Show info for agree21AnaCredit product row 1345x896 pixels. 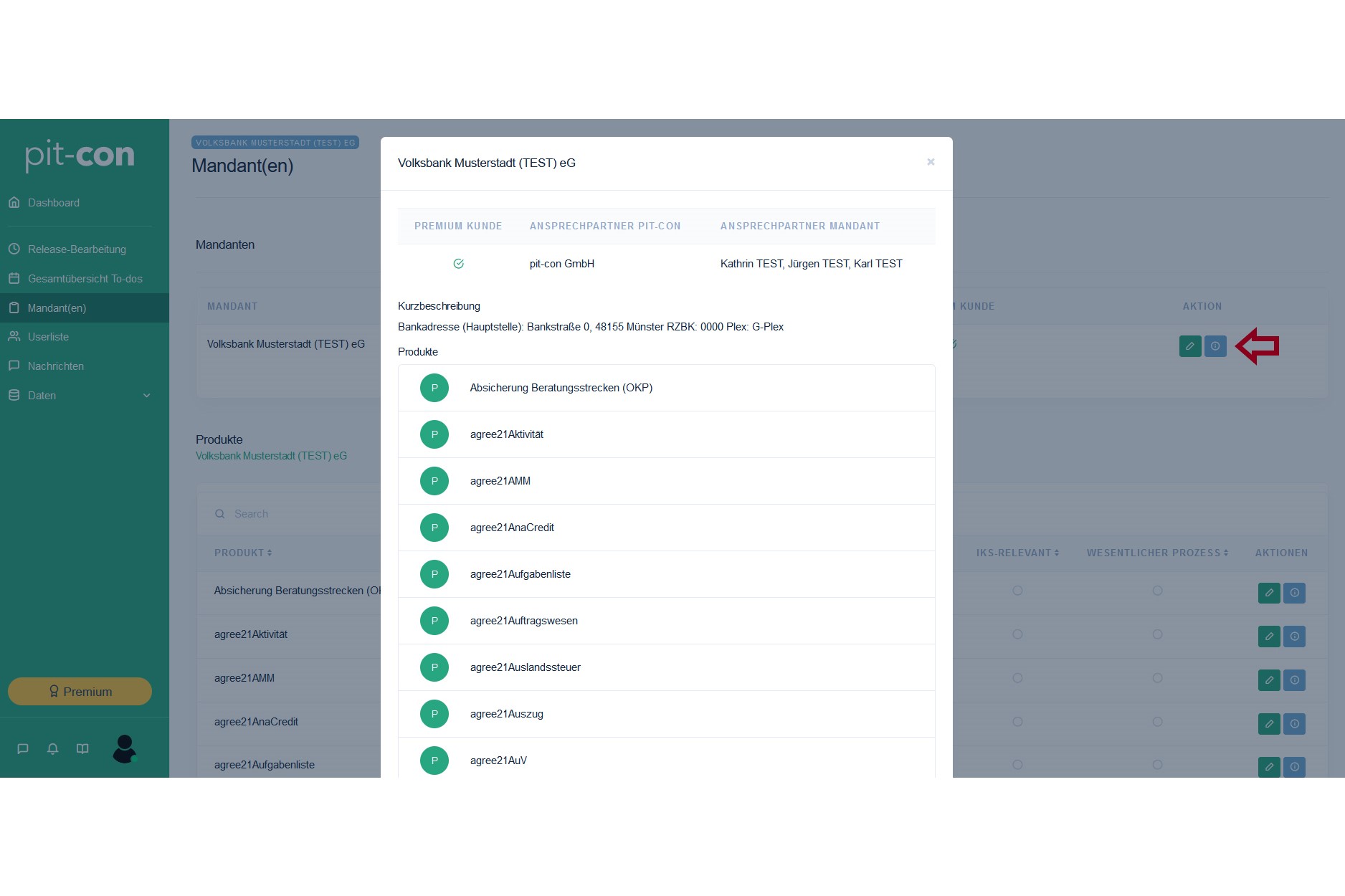[x=1294, y=724]
